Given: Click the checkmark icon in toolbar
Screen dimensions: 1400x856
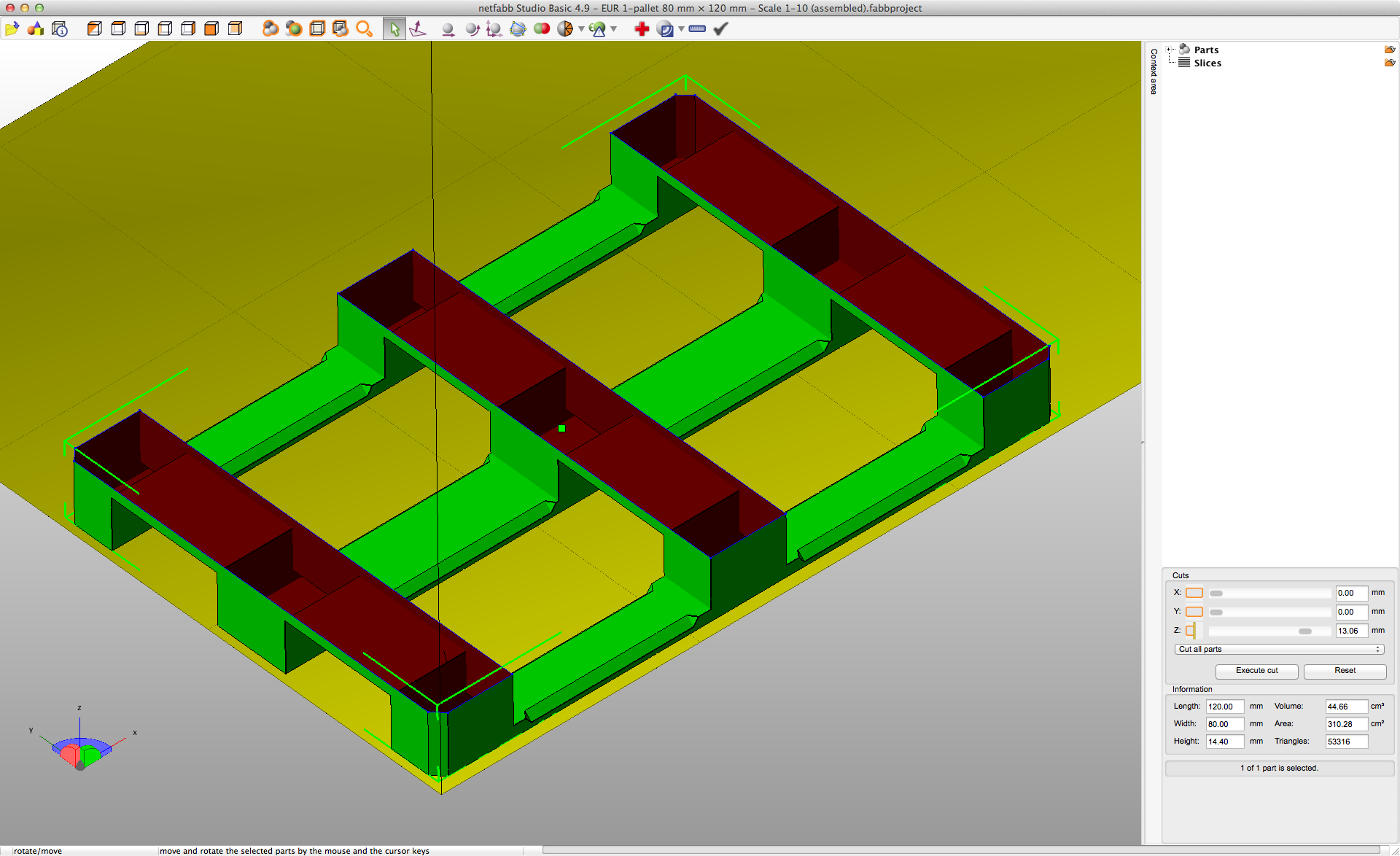Looking at the screenshot, I should (x=720, y=28).
